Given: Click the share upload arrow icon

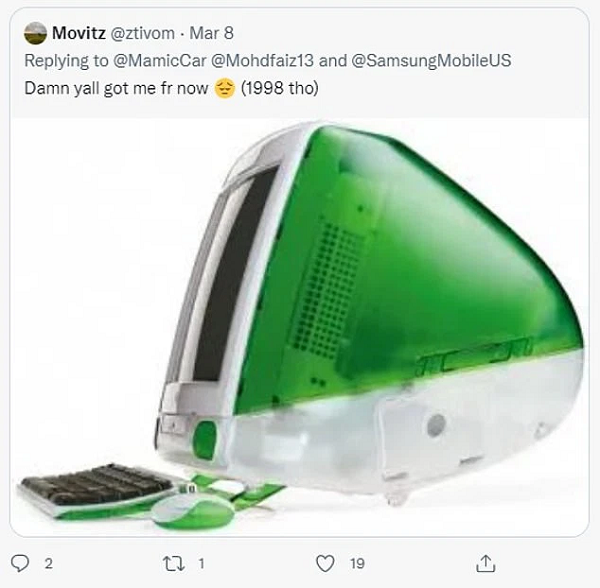Looking at the screenshot, I should [486, 563].
